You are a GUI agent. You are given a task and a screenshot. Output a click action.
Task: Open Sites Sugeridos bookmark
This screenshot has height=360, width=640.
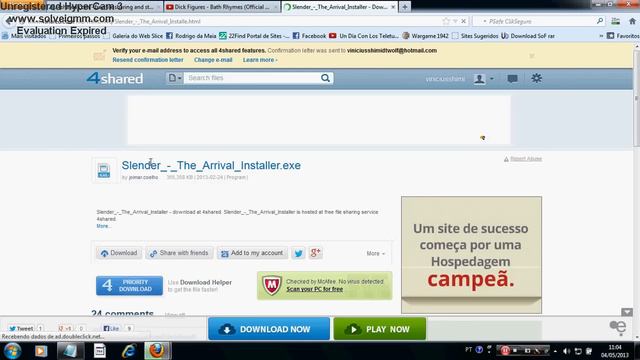click(x=475, y=36)
